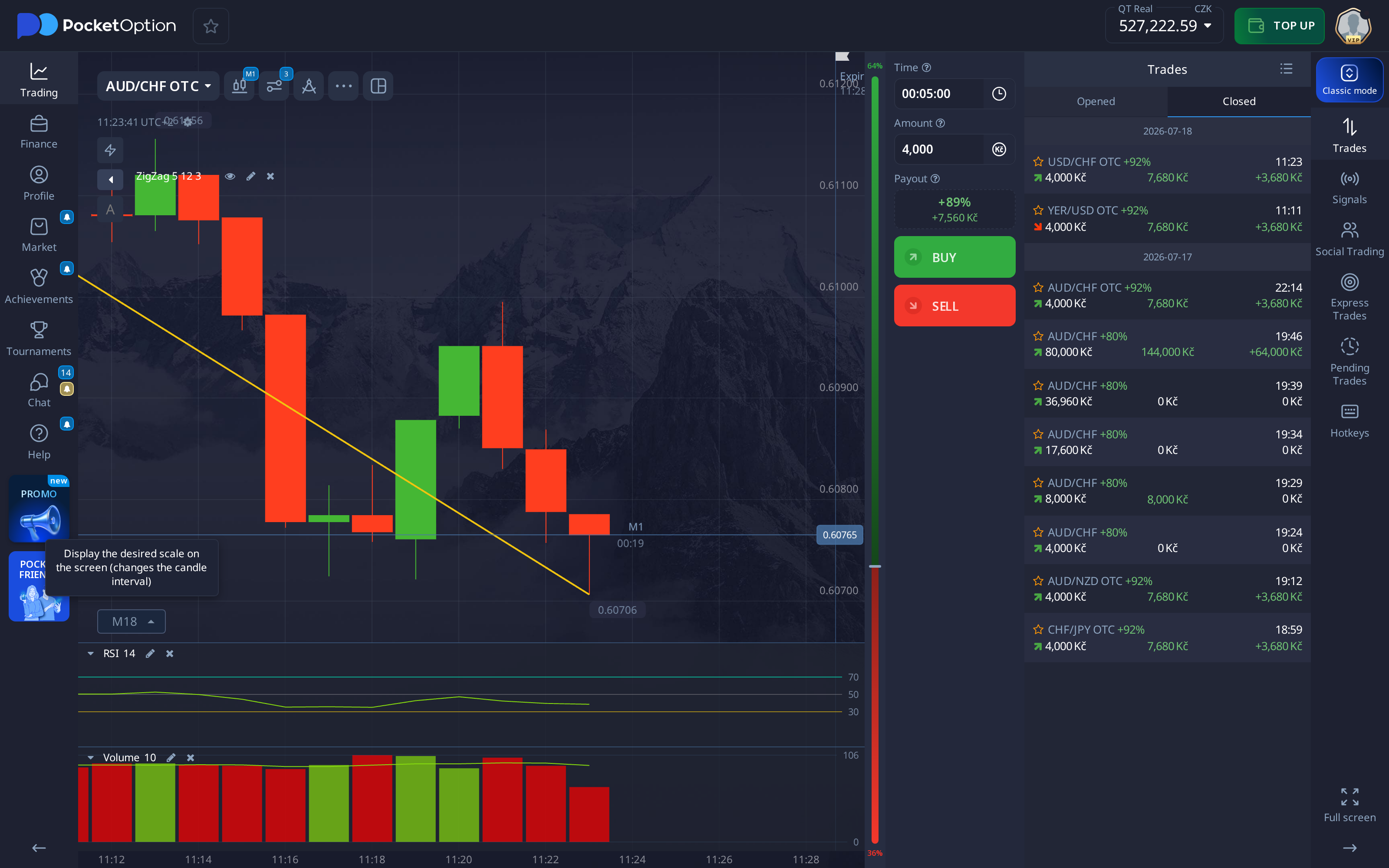The image size is (1389, 868).
Task: Open the Market section
Action: tap(39, 235)
